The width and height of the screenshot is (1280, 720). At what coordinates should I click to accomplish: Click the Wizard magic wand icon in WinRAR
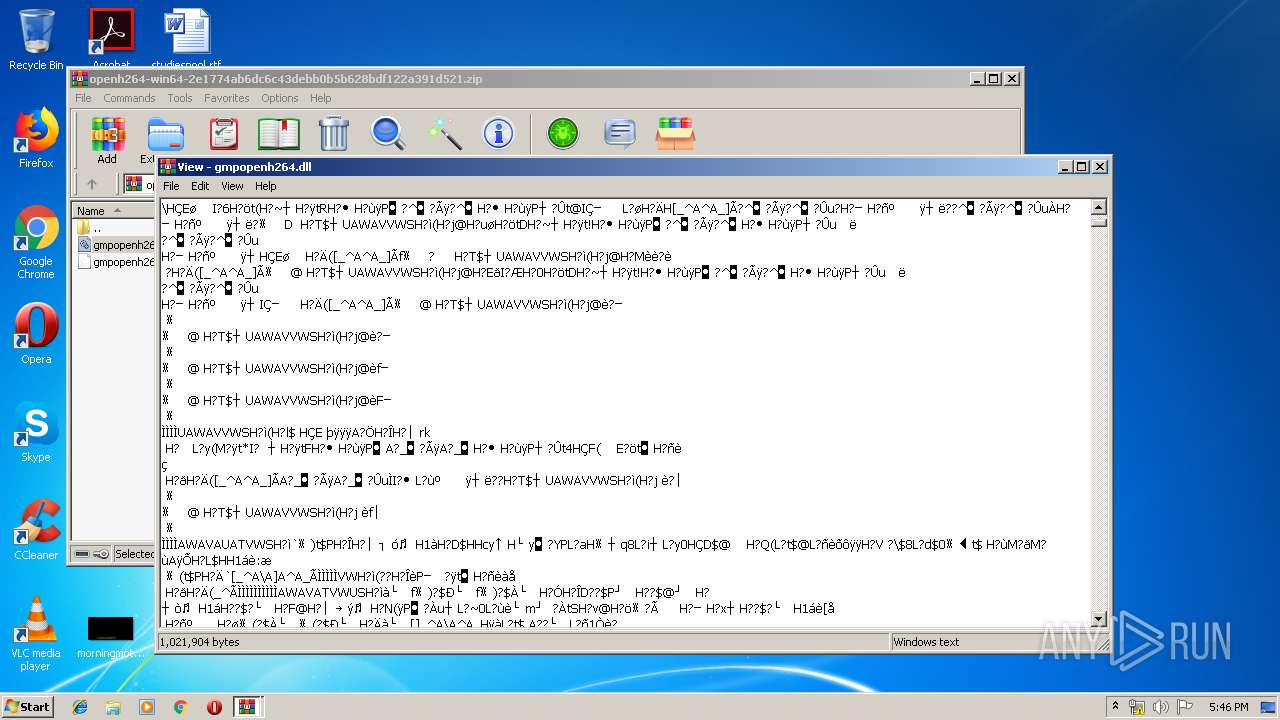444,134
